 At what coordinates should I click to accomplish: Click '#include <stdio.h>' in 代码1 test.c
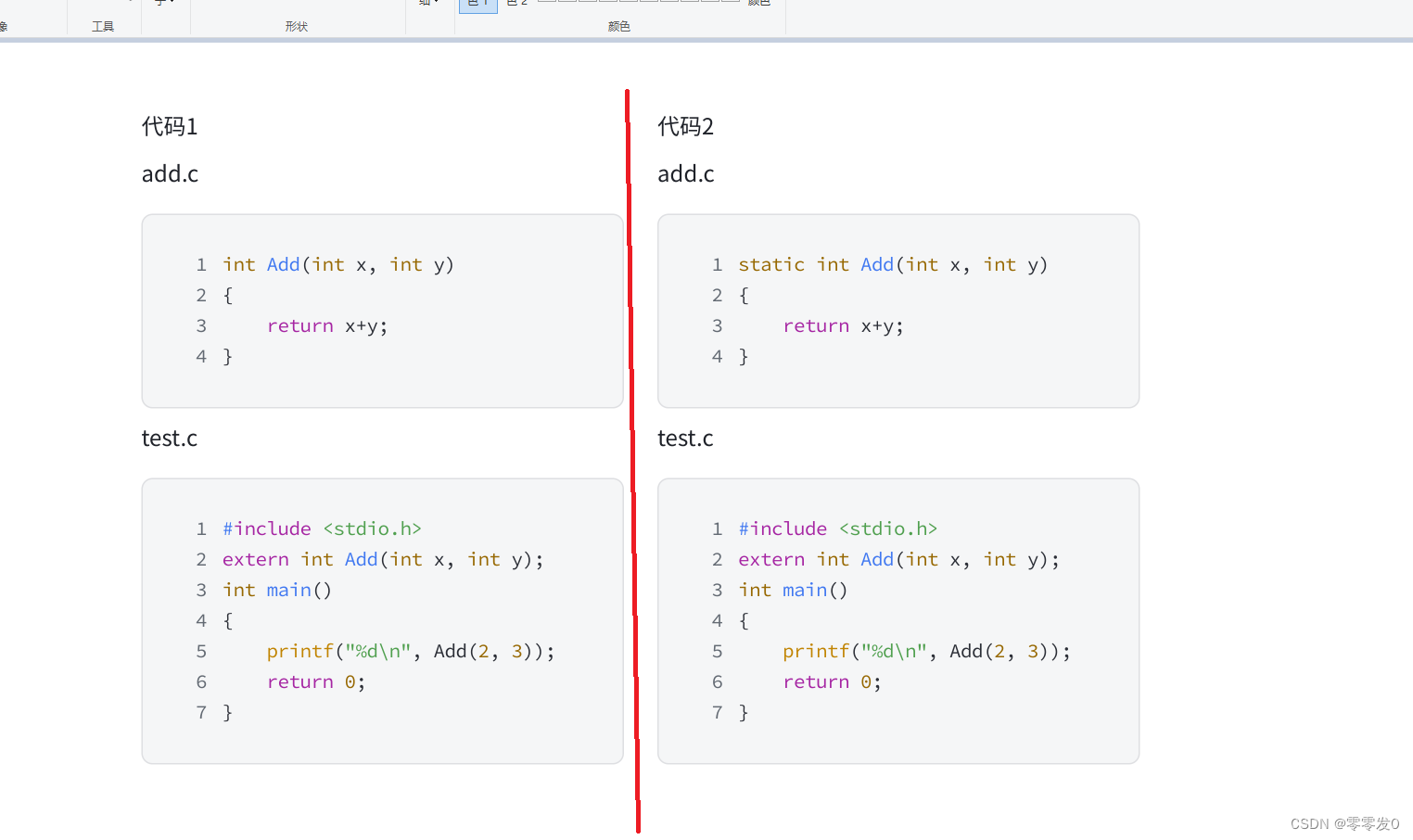pyautogui.click(x=322, y=528)
